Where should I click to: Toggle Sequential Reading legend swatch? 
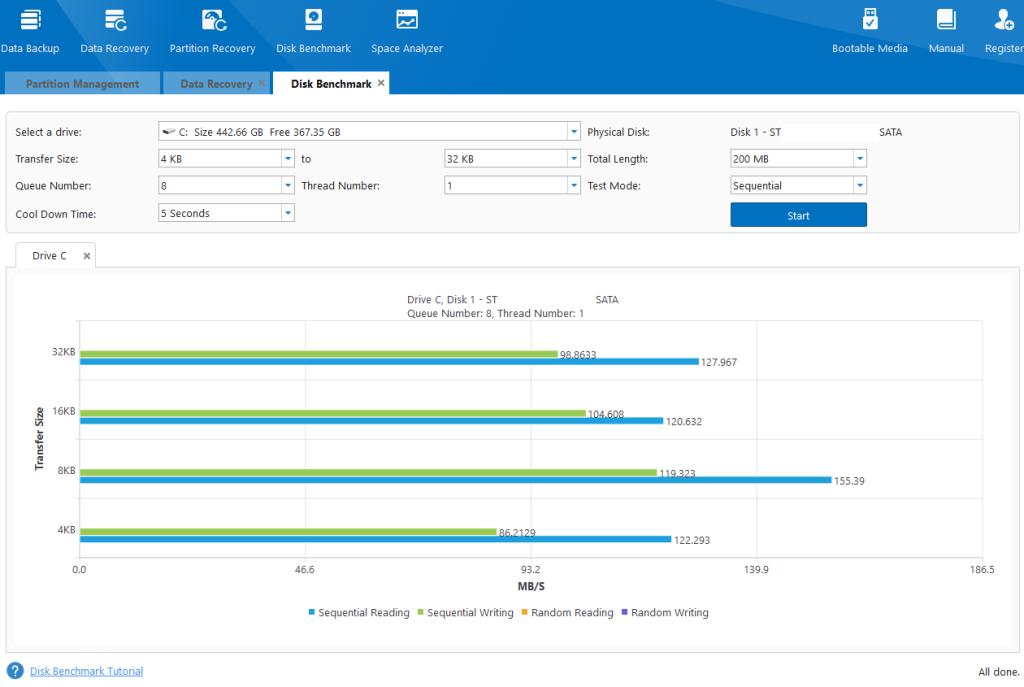click(312, 612)
